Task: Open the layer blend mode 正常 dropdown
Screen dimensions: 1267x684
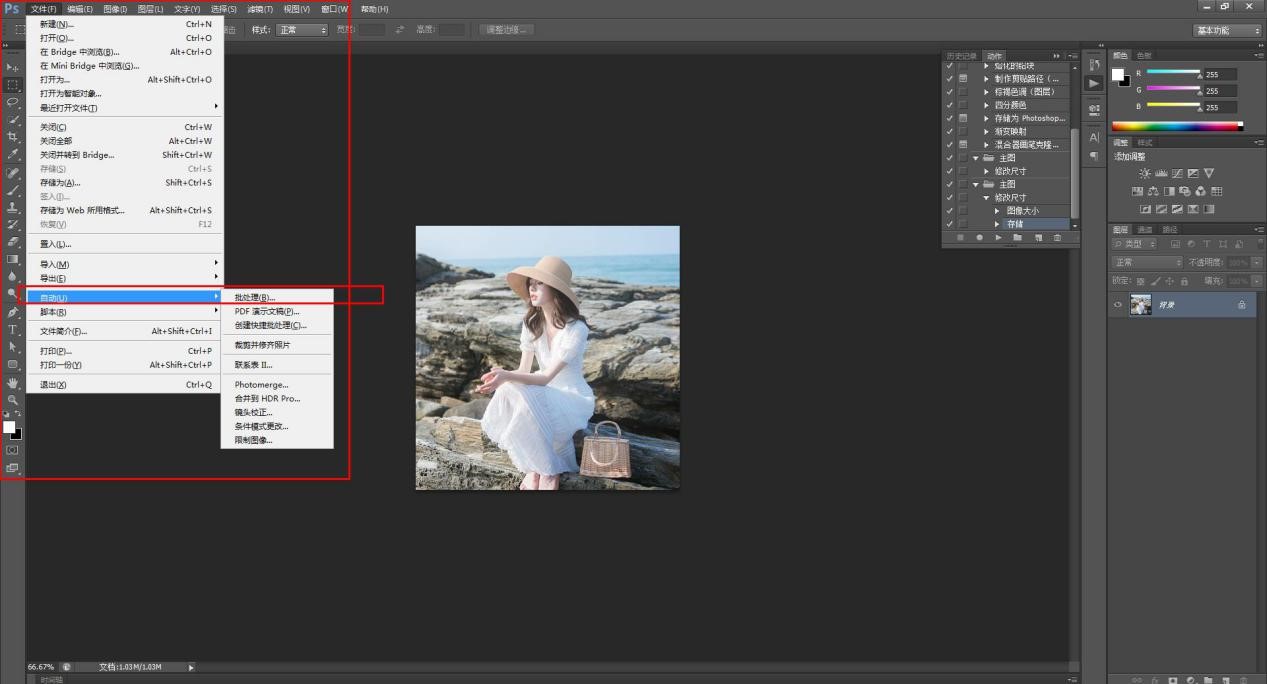Action: tap(1146, 262)
